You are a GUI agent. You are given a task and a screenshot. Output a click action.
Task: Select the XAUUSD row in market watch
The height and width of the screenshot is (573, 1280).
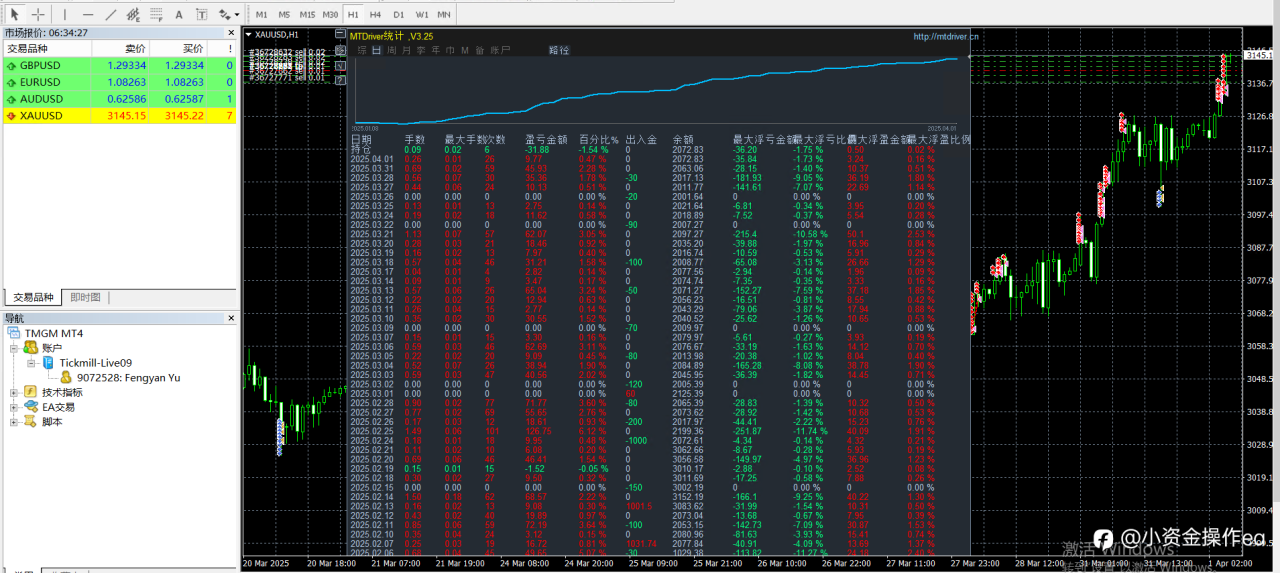[41, 116]
